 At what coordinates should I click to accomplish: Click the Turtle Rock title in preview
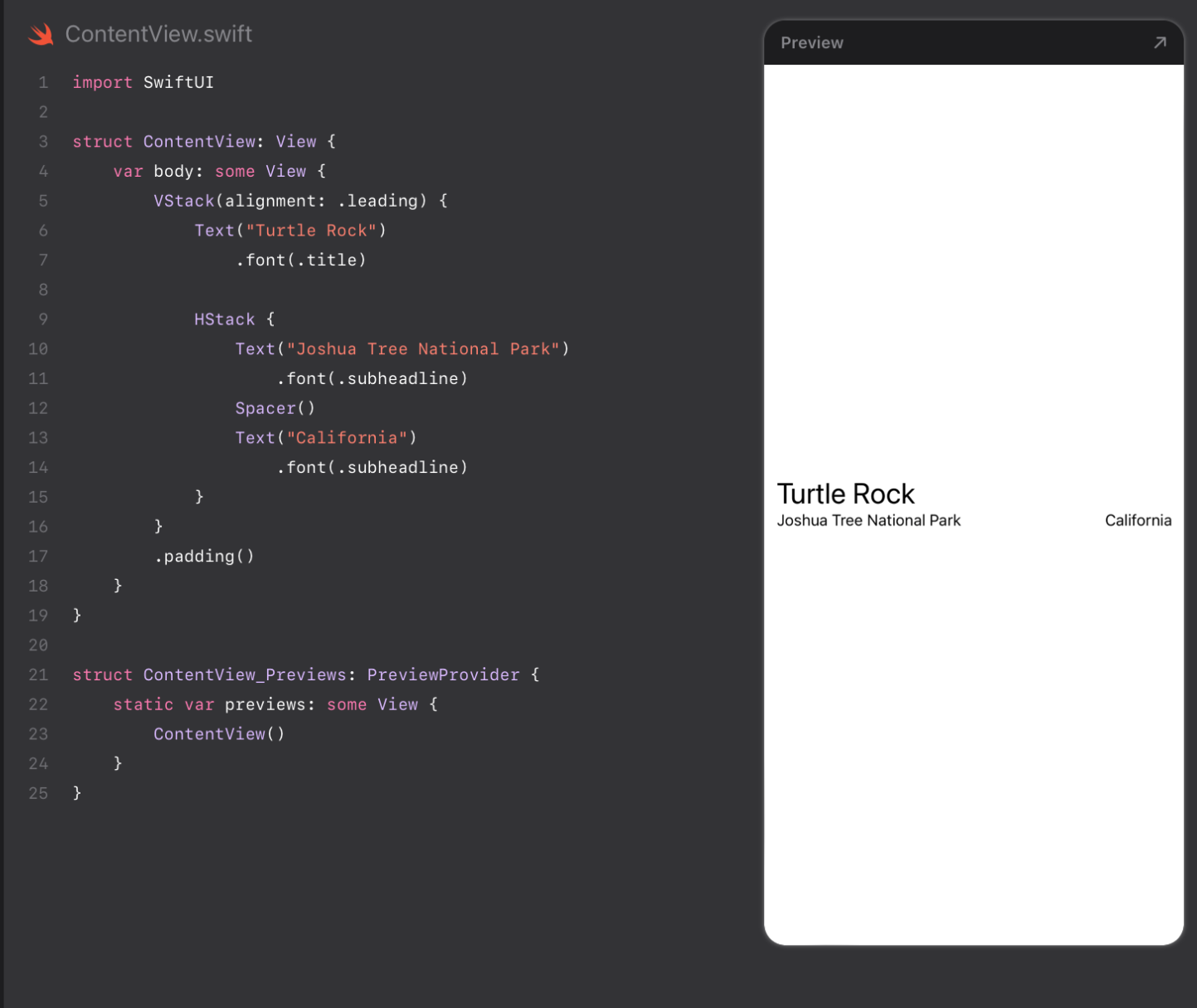coord(845,494)
